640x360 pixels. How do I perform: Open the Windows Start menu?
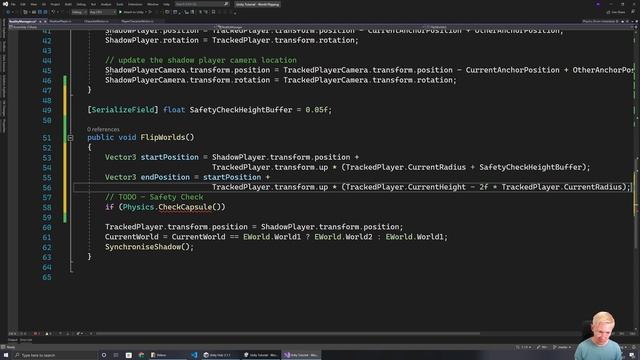pyautogui.click(x=6, y=355)
